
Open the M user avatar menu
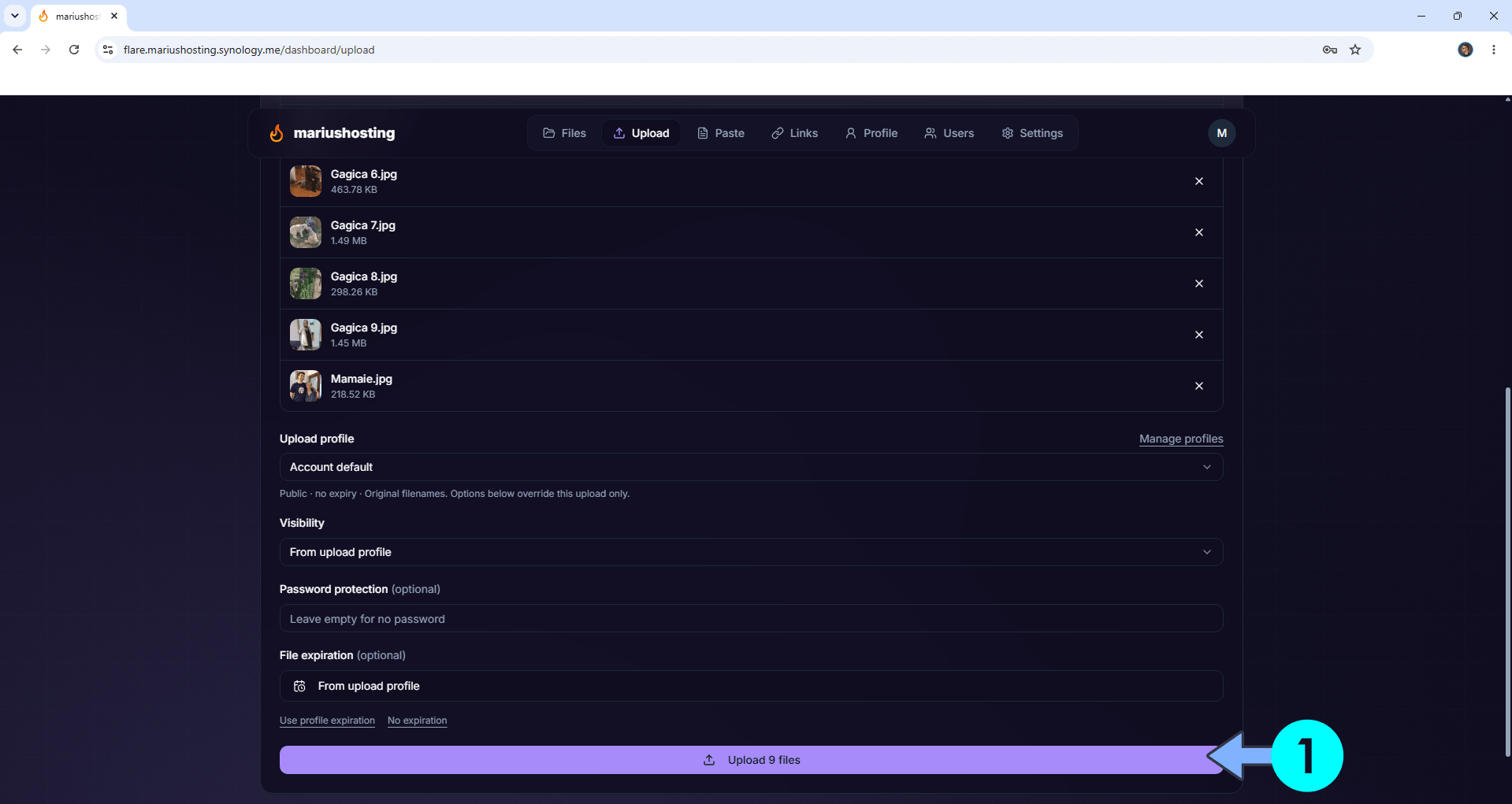pyautogui.click(x=1221, y=133)
